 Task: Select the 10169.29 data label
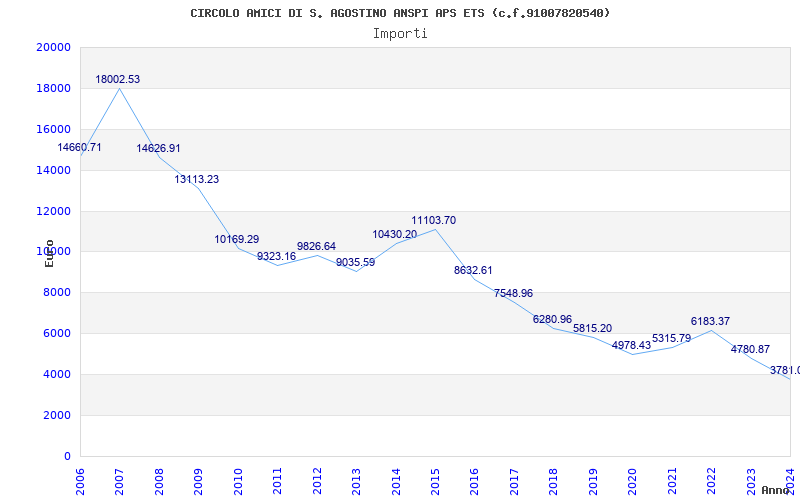(236, 239)
